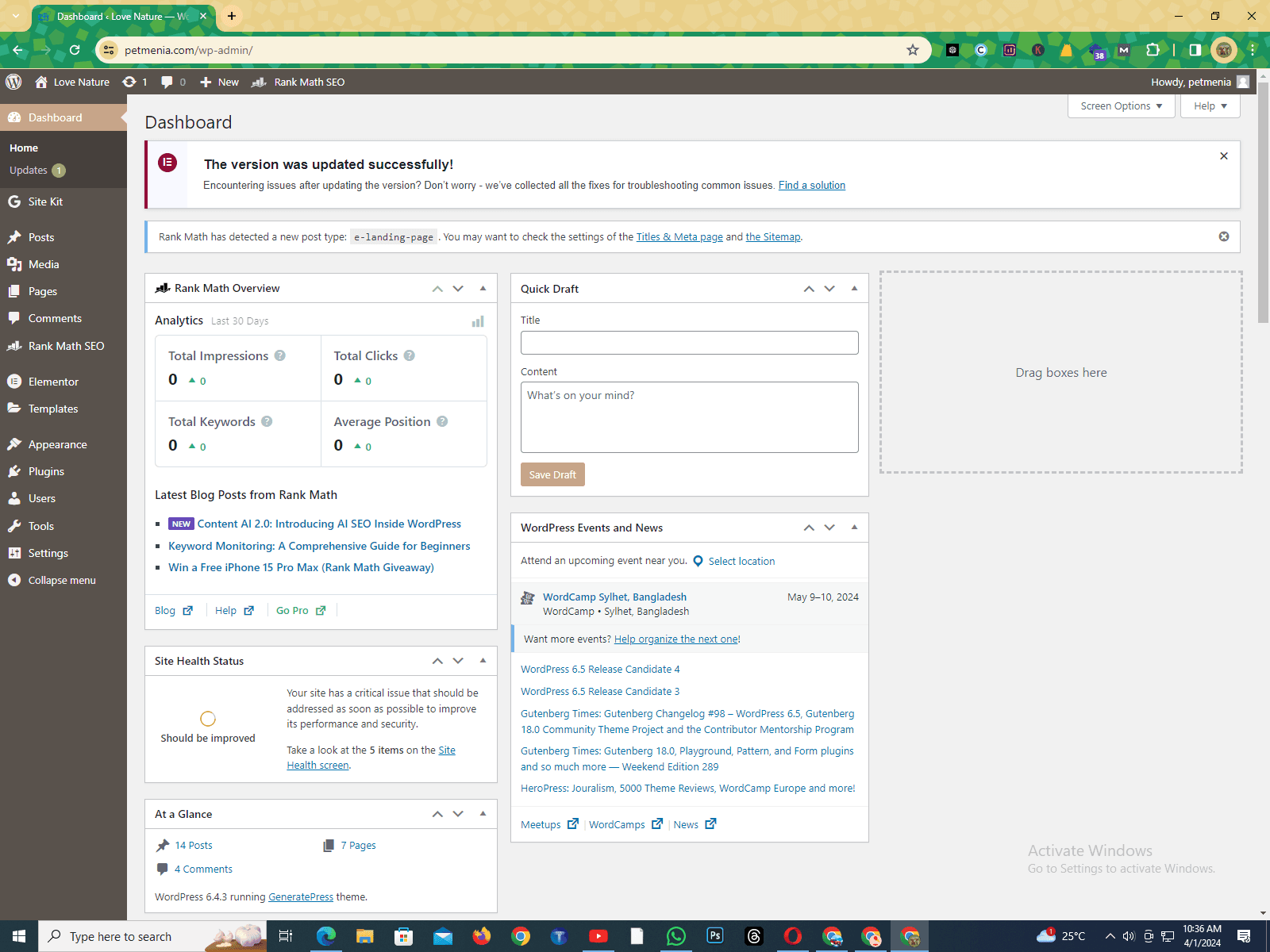Open 14 Posts link
The height and width of the screenshot is (952, 1270).
click(x=194, y=845)
